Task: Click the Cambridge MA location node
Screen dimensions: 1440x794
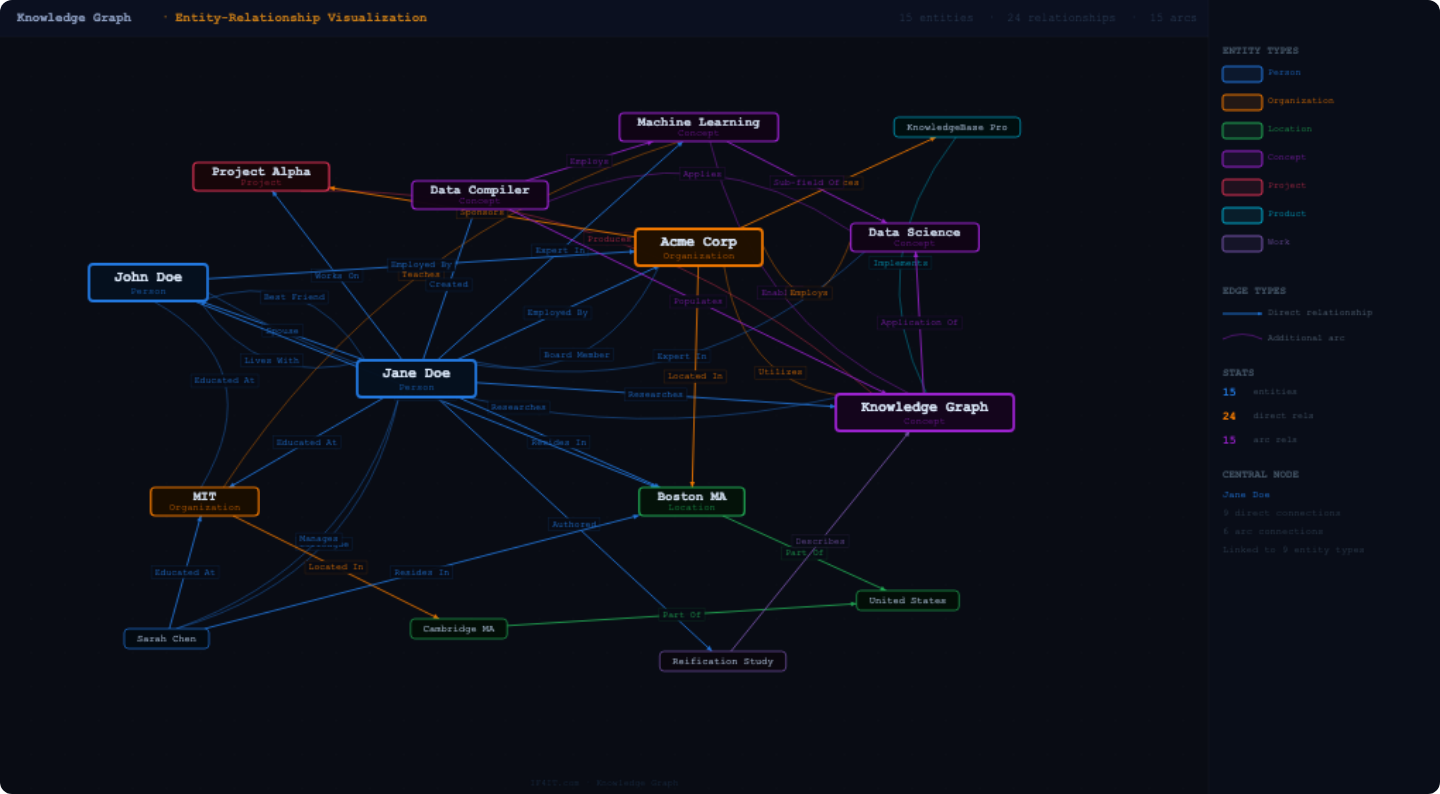Action: pos(458,629)
